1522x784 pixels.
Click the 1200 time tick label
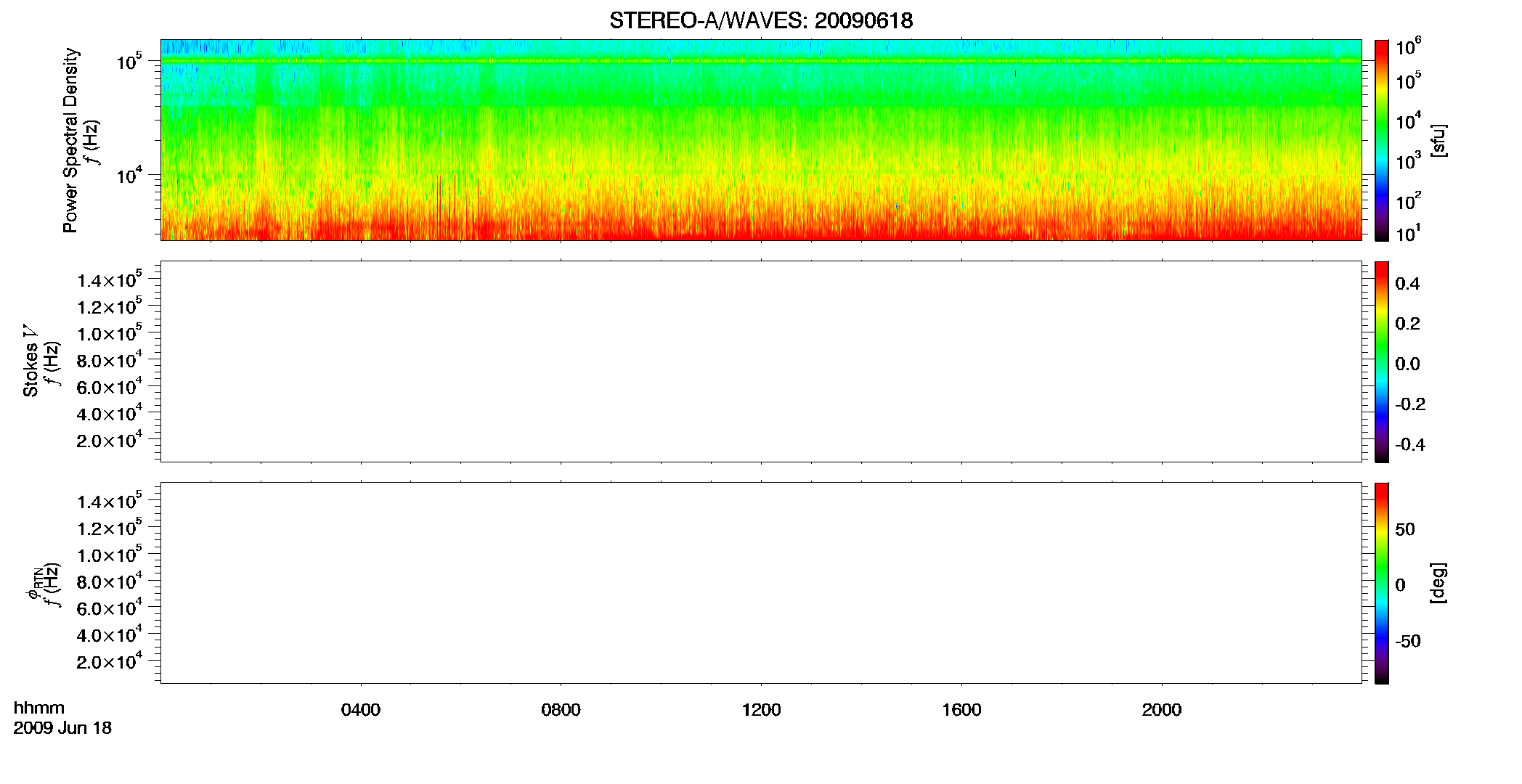coord(761,710)
